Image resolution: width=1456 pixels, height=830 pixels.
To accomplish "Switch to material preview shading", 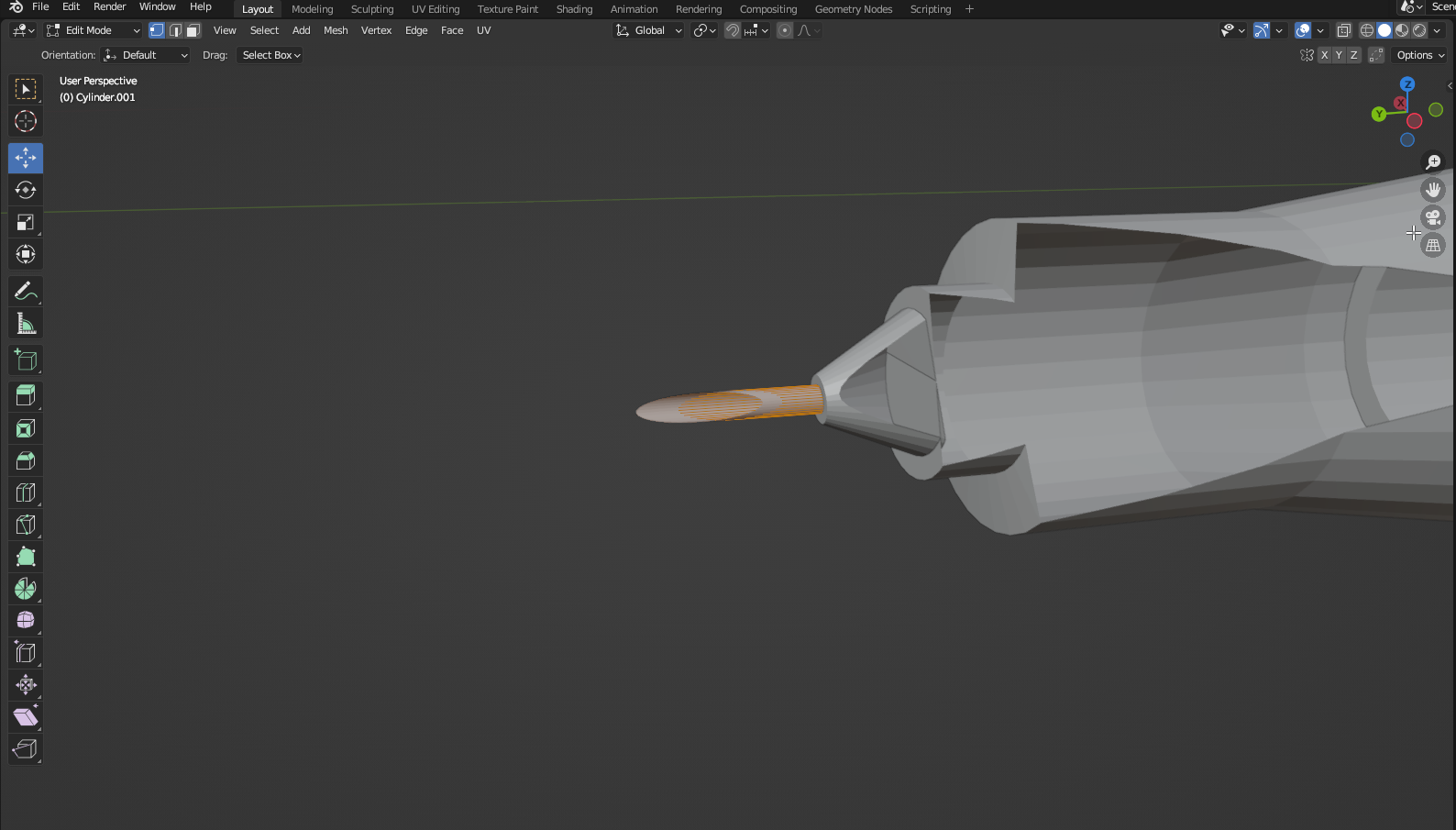I will pos(1402,30).
